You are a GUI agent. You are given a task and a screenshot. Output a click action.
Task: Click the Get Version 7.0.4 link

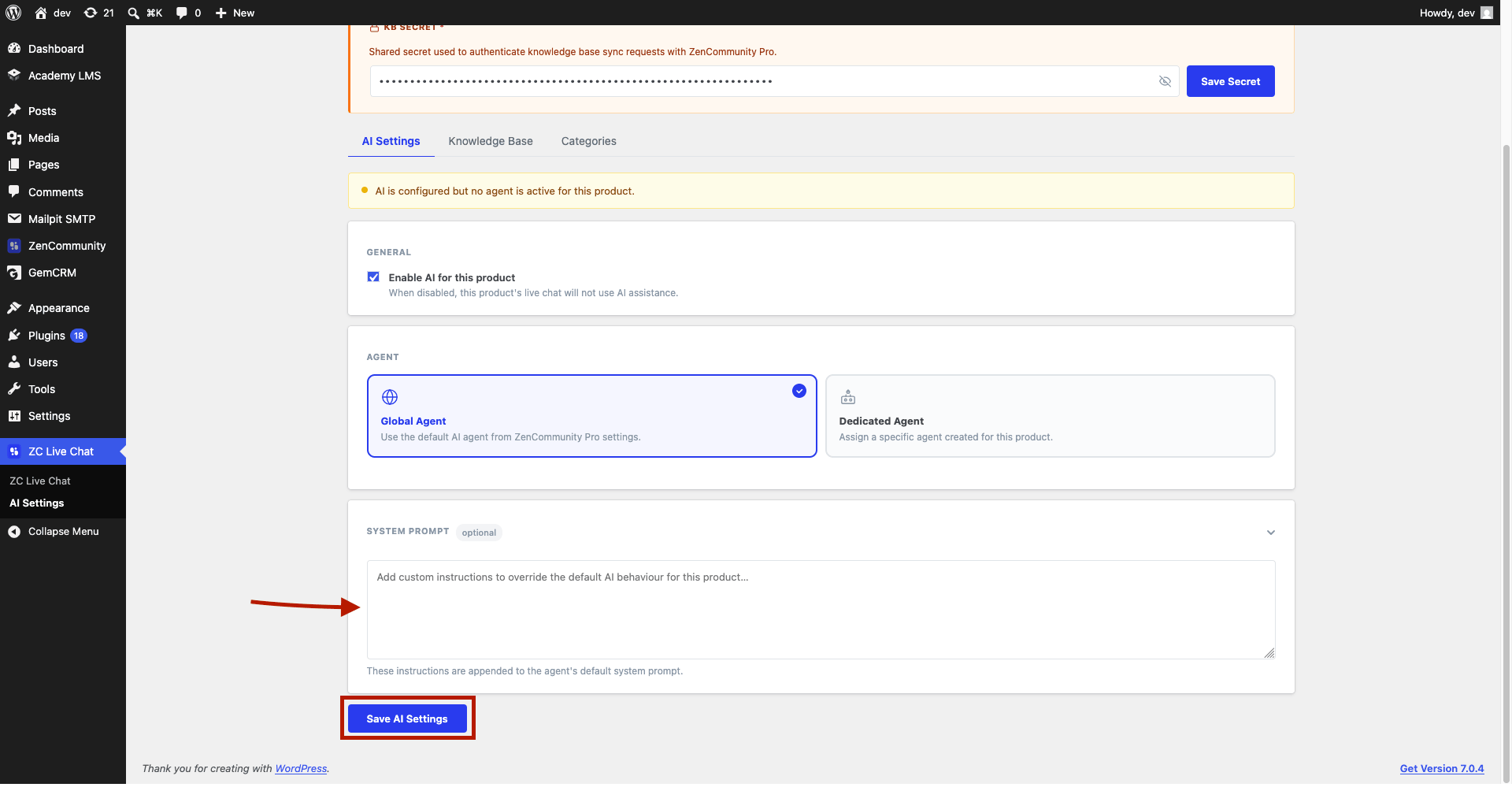tap(1441, 768)
